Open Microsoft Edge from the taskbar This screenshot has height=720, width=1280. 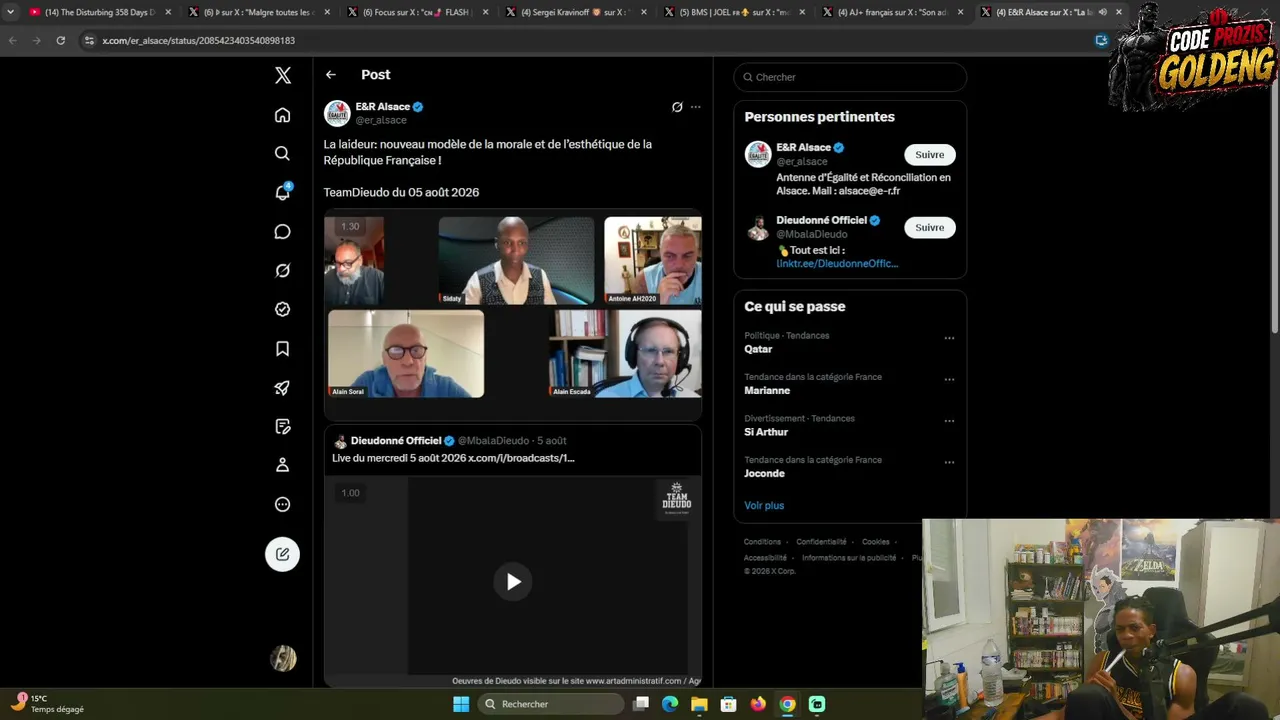click(x=670, y=704)
